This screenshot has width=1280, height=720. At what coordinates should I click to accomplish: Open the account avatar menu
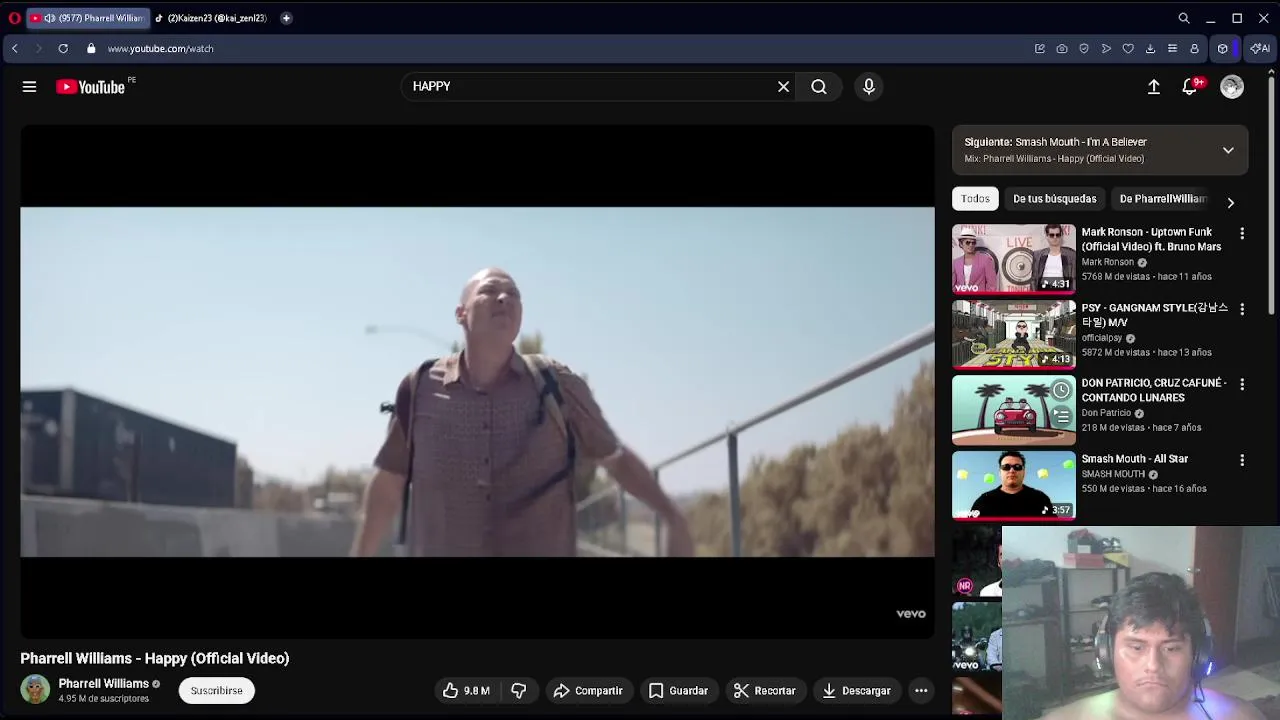[x=1231, y=87]
